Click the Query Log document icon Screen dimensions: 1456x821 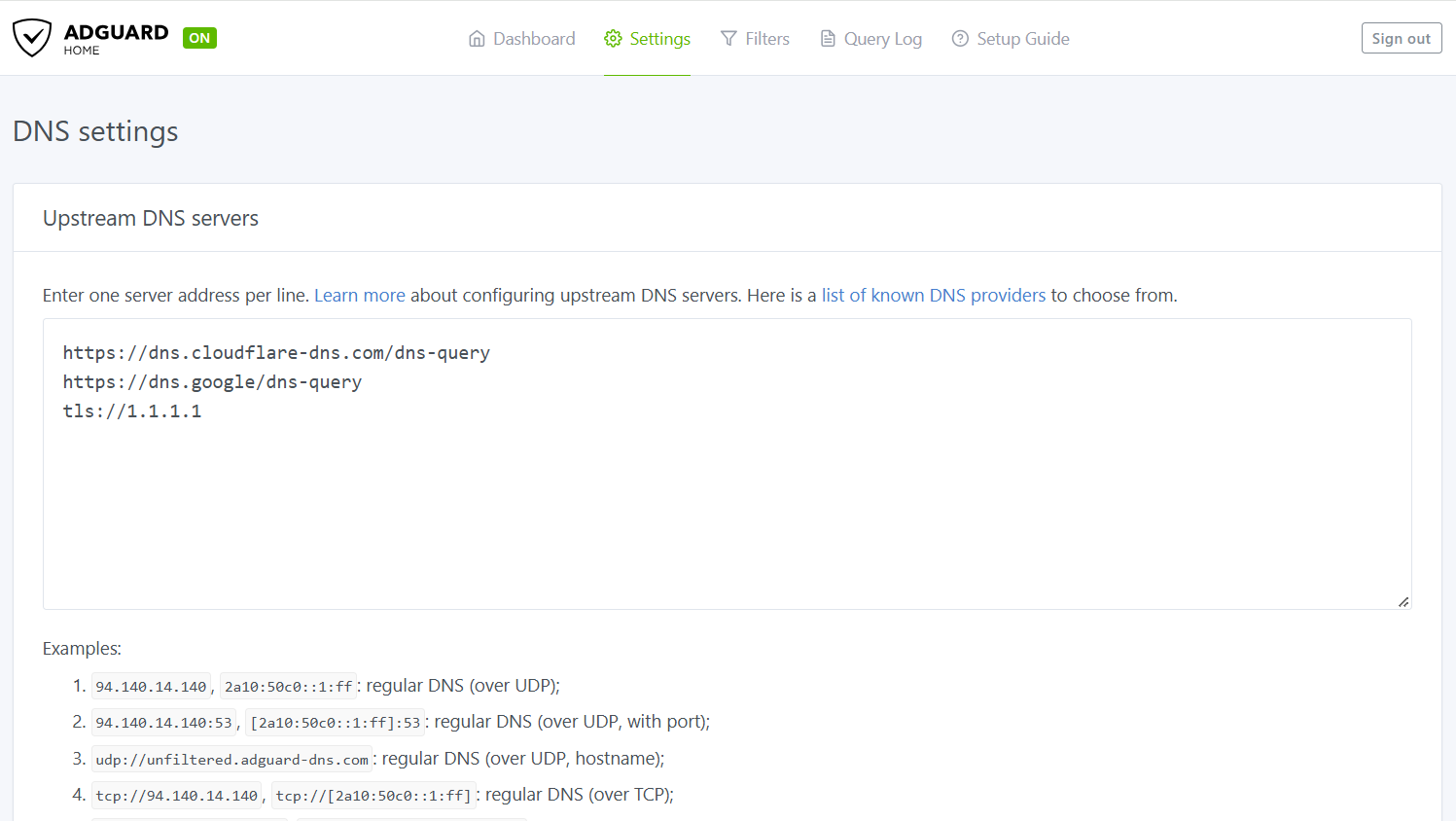pyautogui.click(x=828, y=39)
